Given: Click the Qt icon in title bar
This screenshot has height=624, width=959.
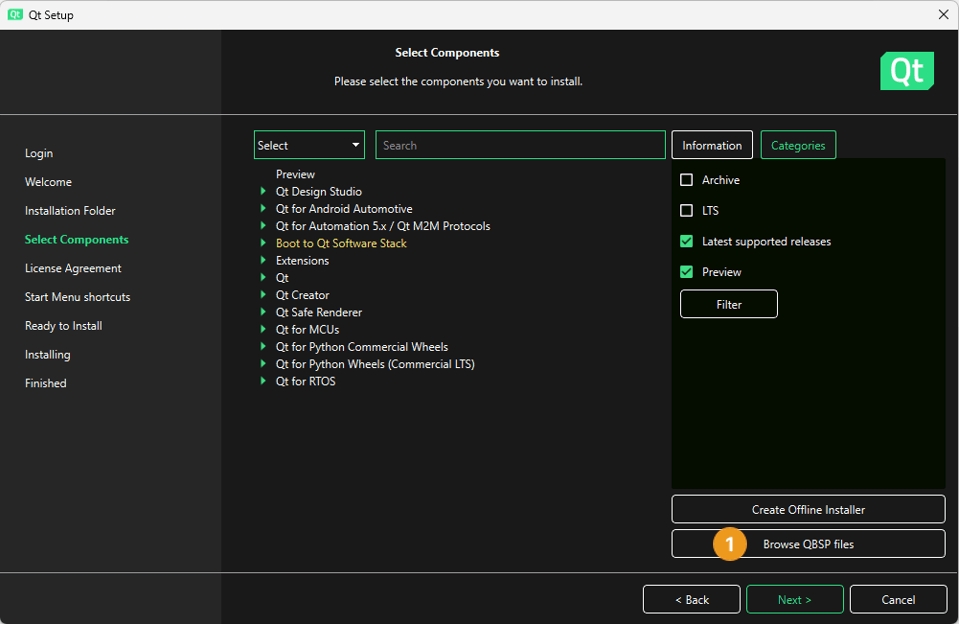Looking at the screenshot, I should pos(15,15).
